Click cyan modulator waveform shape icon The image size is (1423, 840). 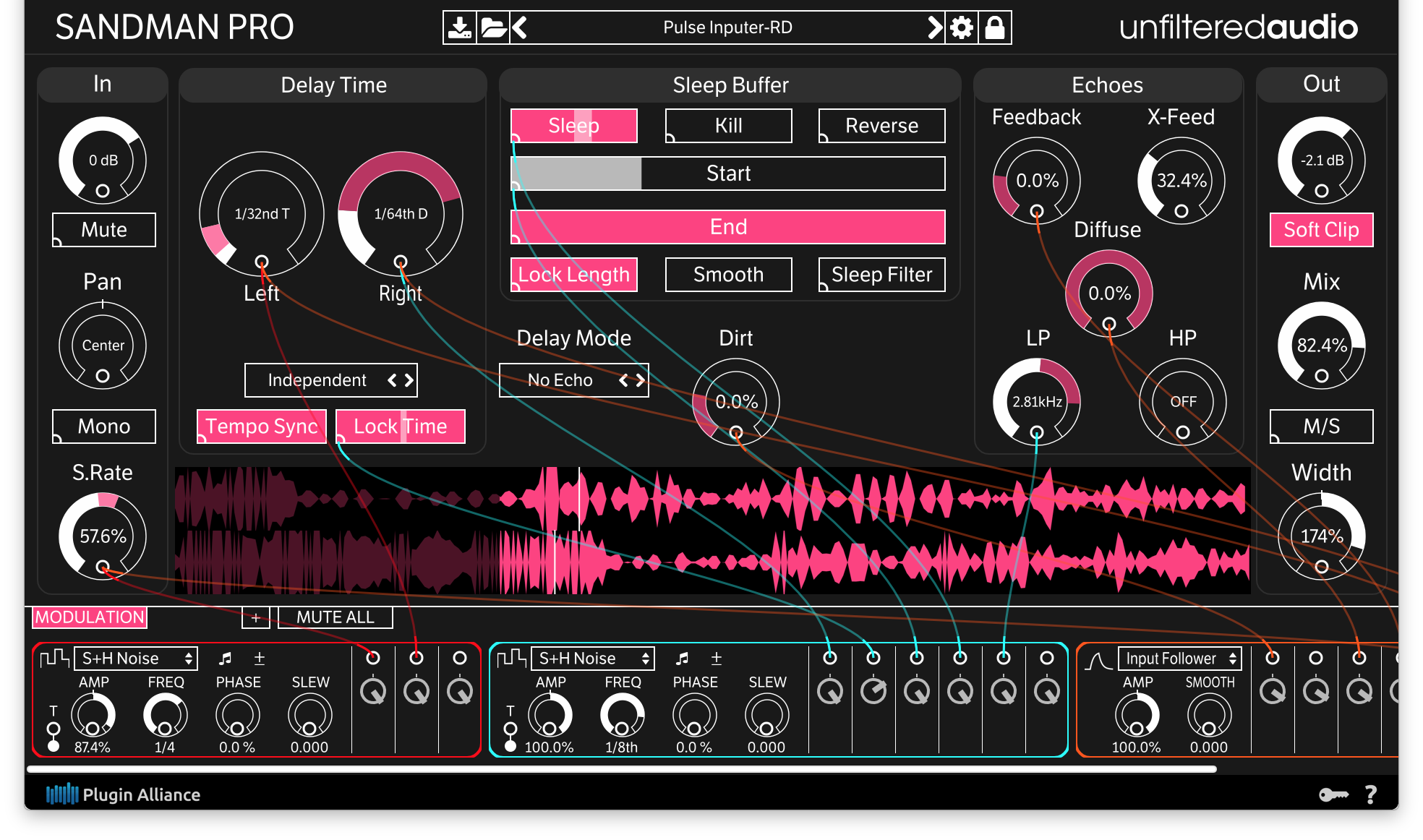(511, 659)
